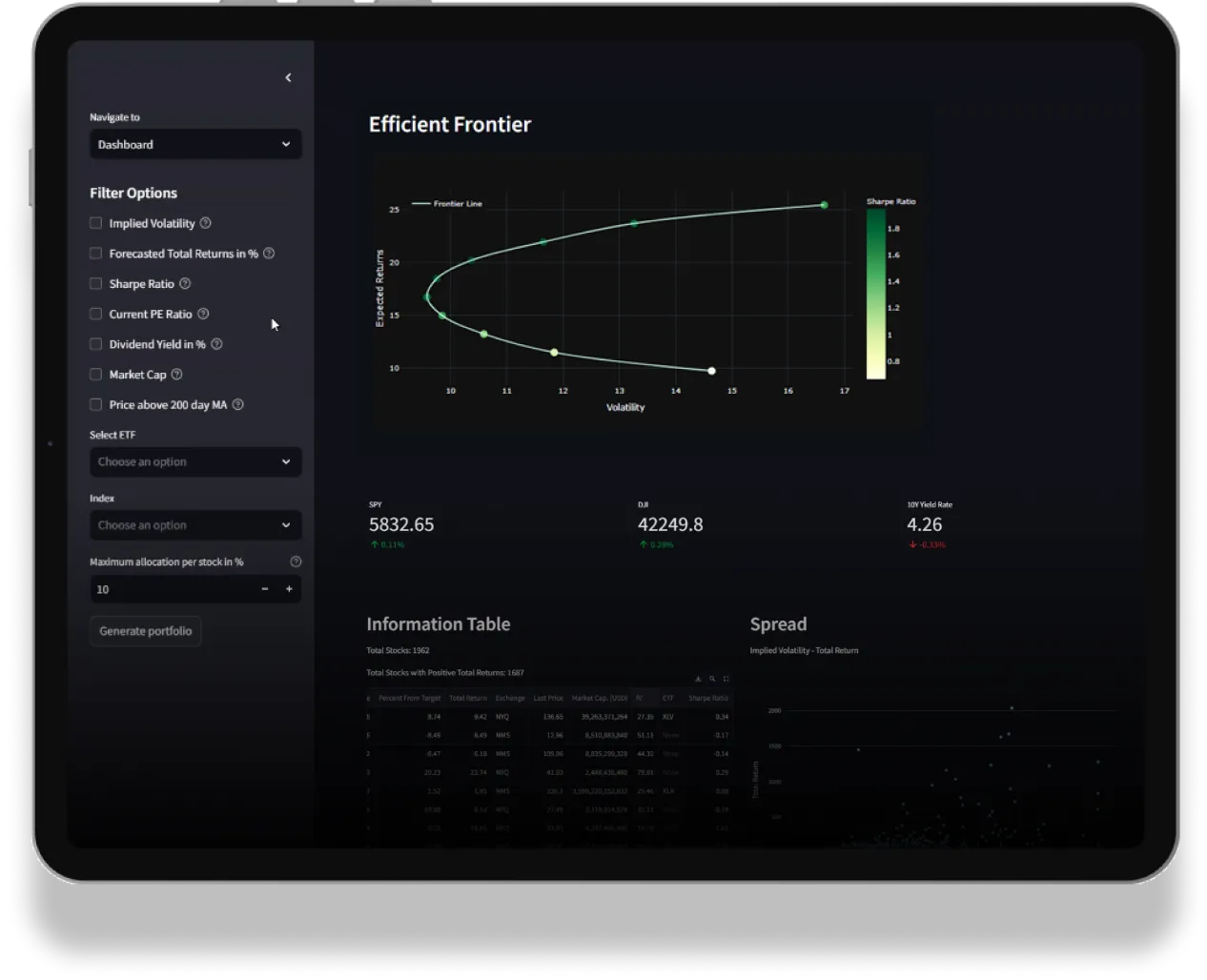Check the Sharpe Ratio filter

pyautogui.click(x=95, y=283)
